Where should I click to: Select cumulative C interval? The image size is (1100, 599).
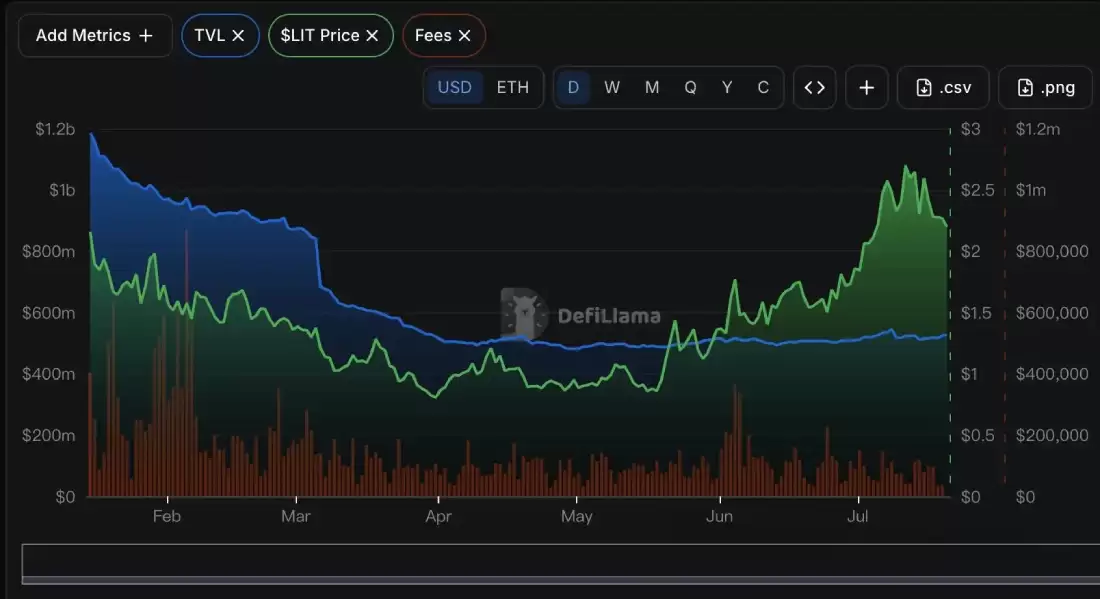coord(763,88)
